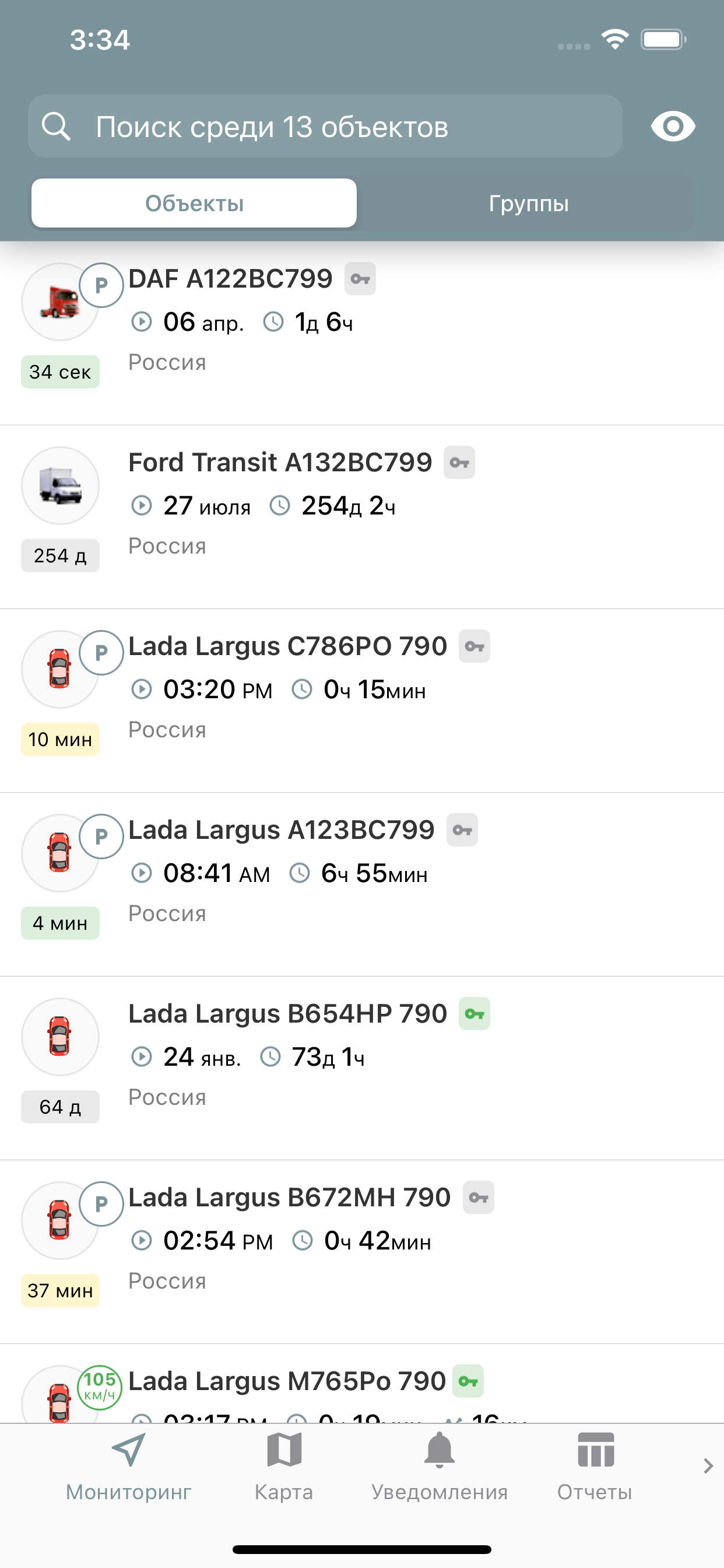724x1568 pixels.
Task: Tap the 105 km/h speed badge
Action: (100, 1387)
